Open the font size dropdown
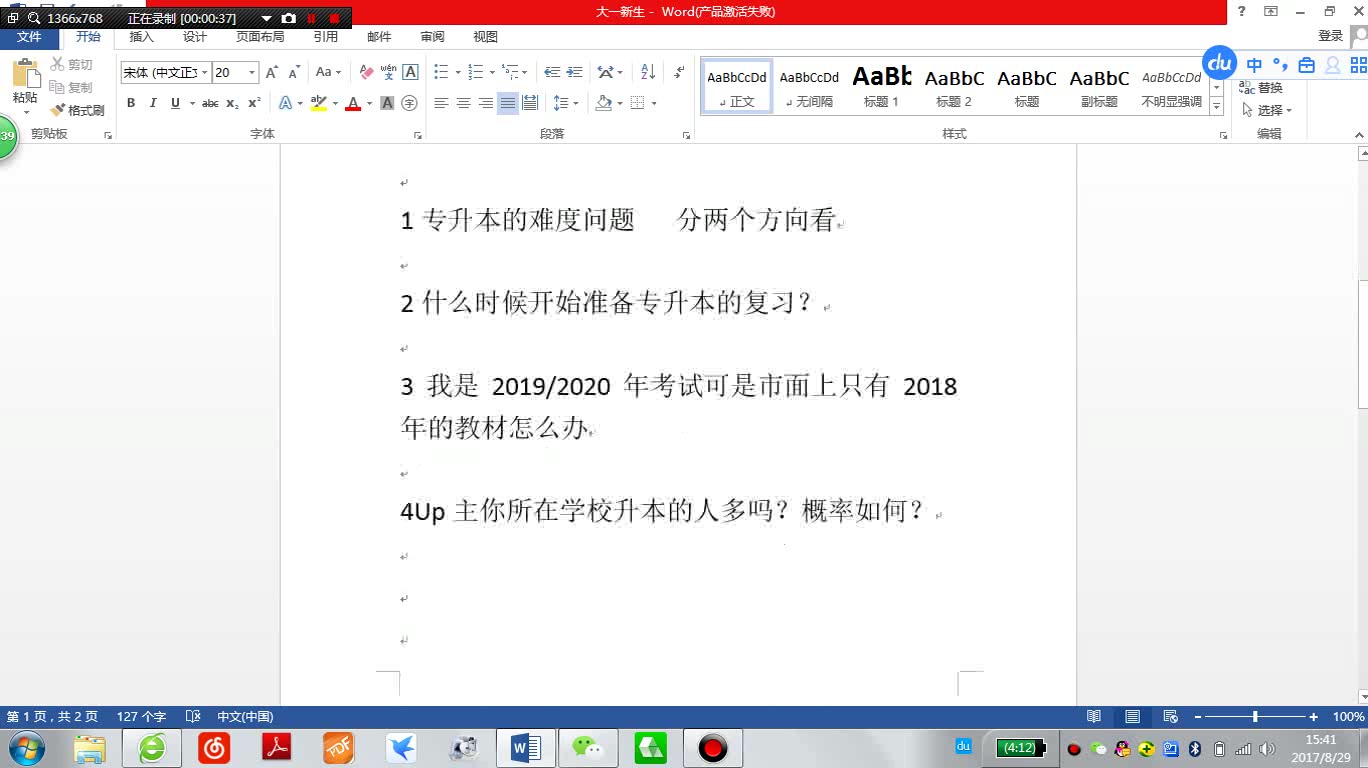The height and width of the screenshot is (768, 1368). (x=252, y=72)
